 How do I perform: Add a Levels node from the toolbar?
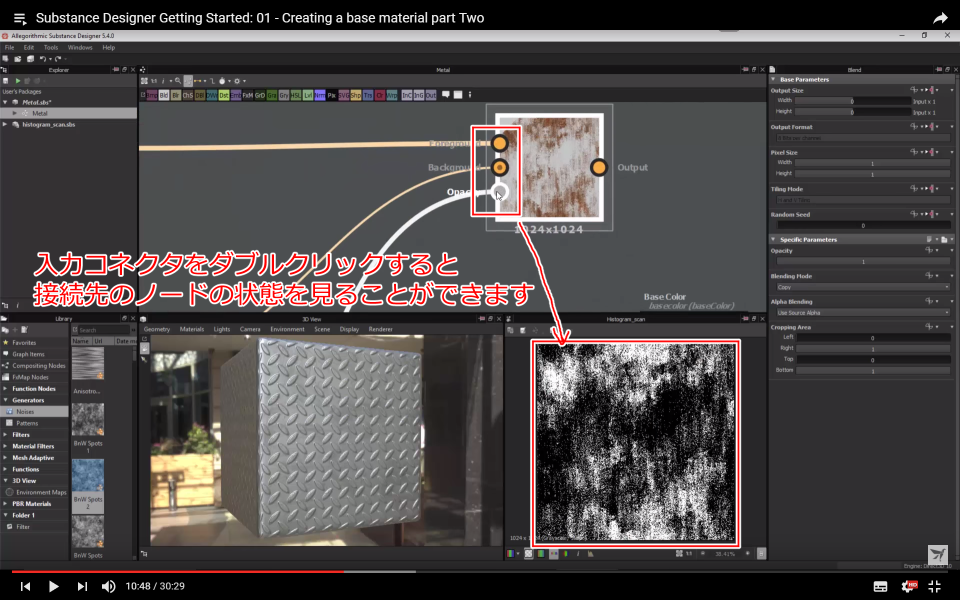click(308, 95)
